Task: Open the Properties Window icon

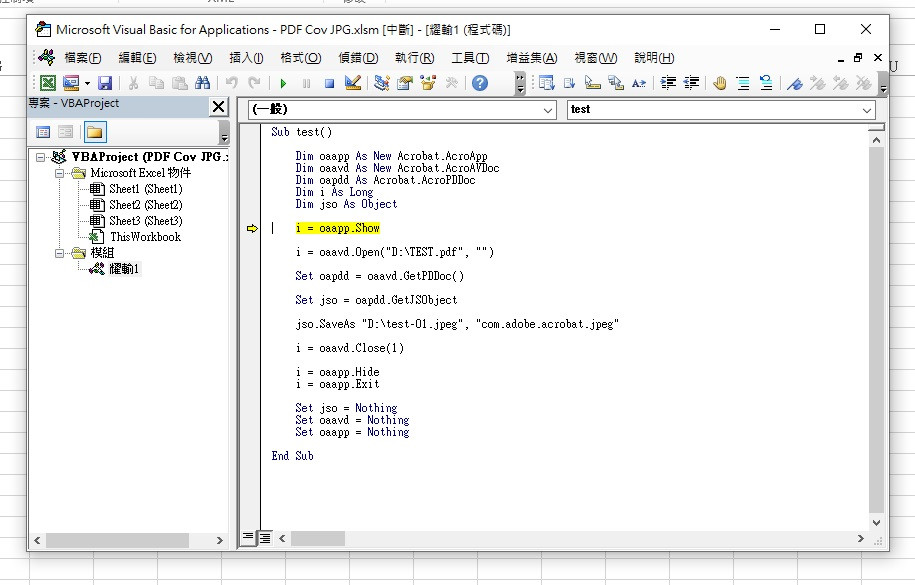Action: [x=404, y=83]
